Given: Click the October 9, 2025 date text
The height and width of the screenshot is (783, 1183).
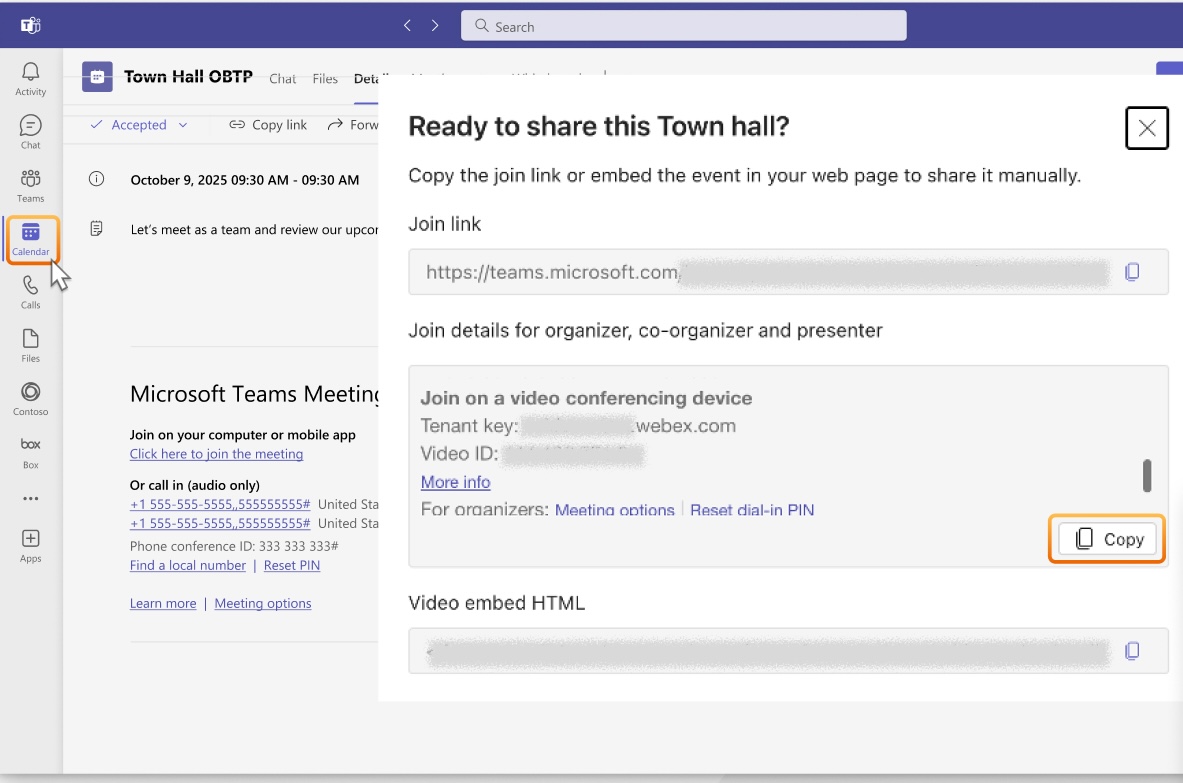Looking at the screenshot, I should point(244,180).
